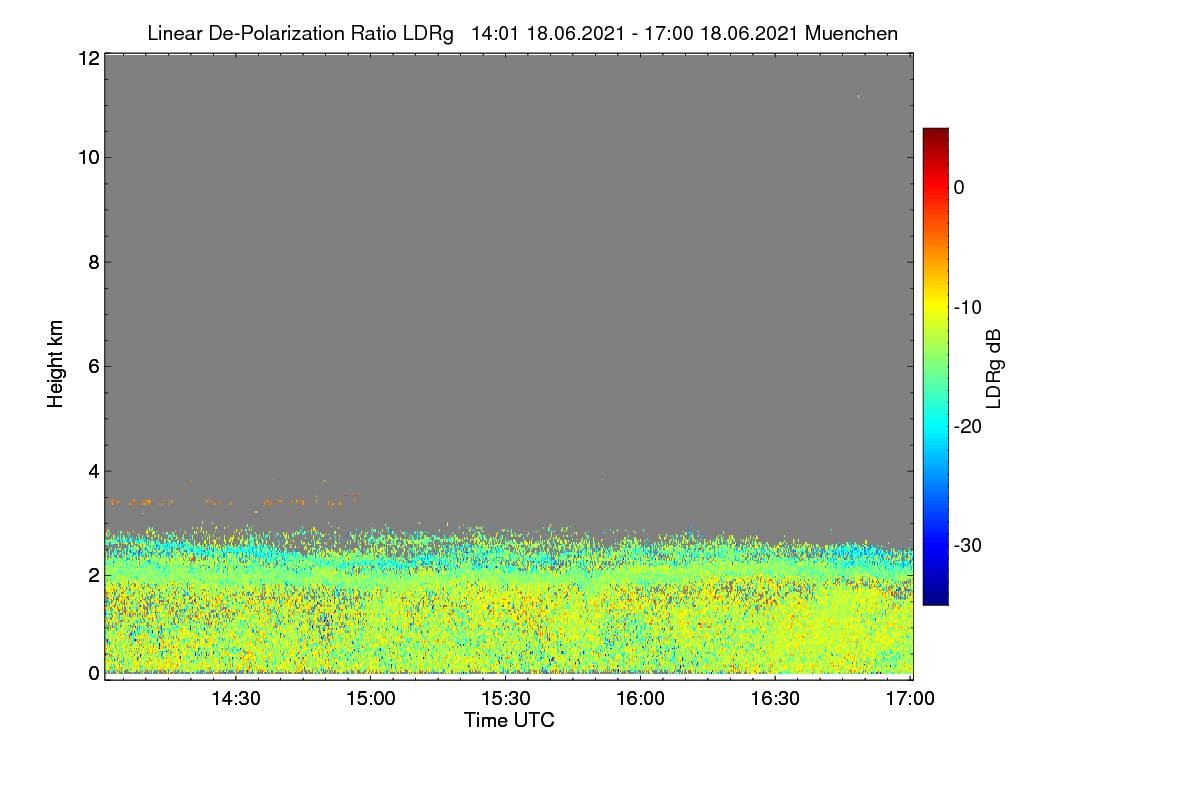Click the 12 km height tick label
1200x800 pixels.
[88, 58]
